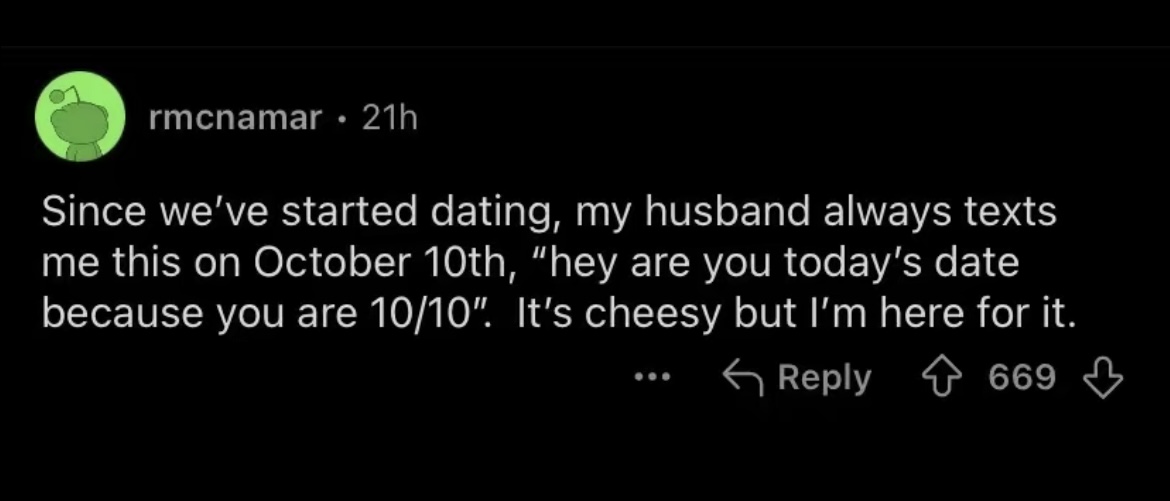The image size is (1170, 501).
Task: Click the comment's first line about dating
Action: 548,214
